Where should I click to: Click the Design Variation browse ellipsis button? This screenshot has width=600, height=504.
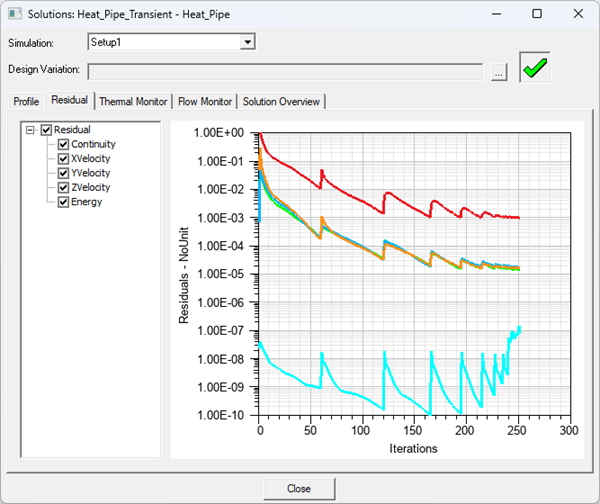click(499, 72)
